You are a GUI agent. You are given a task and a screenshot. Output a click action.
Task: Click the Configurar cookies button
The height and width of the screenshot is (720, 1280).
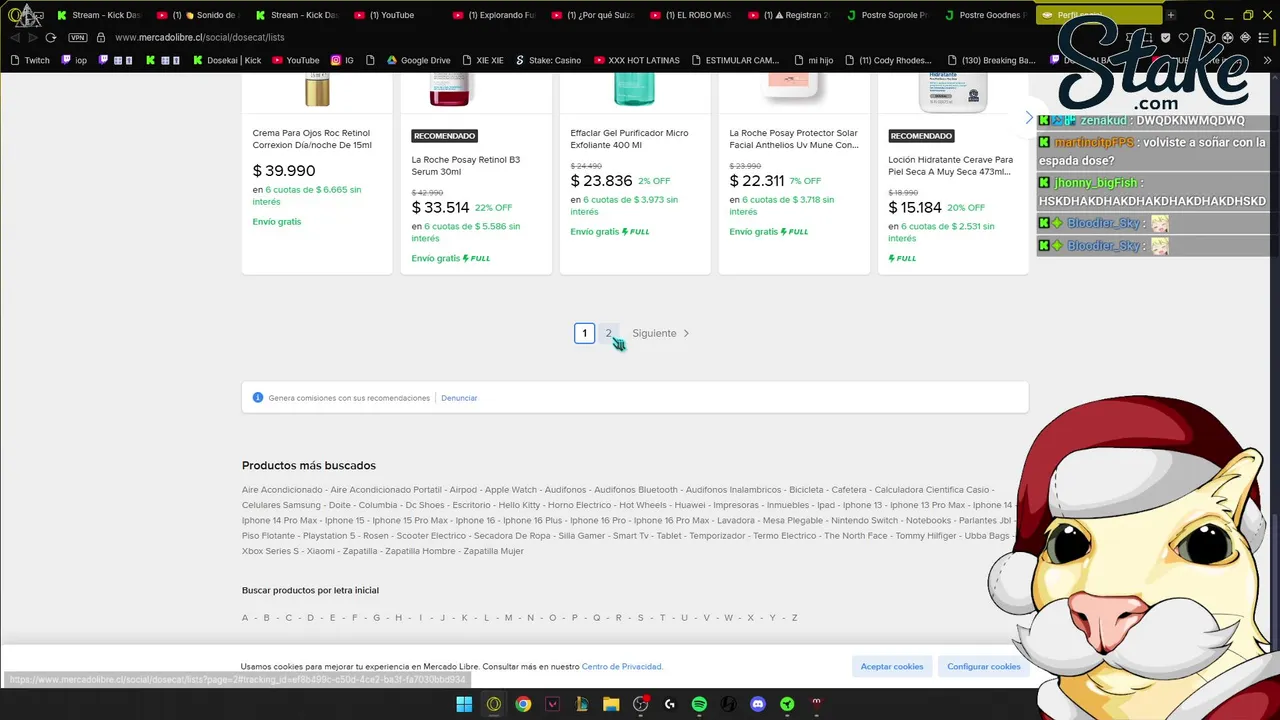[x=984, y=666]
